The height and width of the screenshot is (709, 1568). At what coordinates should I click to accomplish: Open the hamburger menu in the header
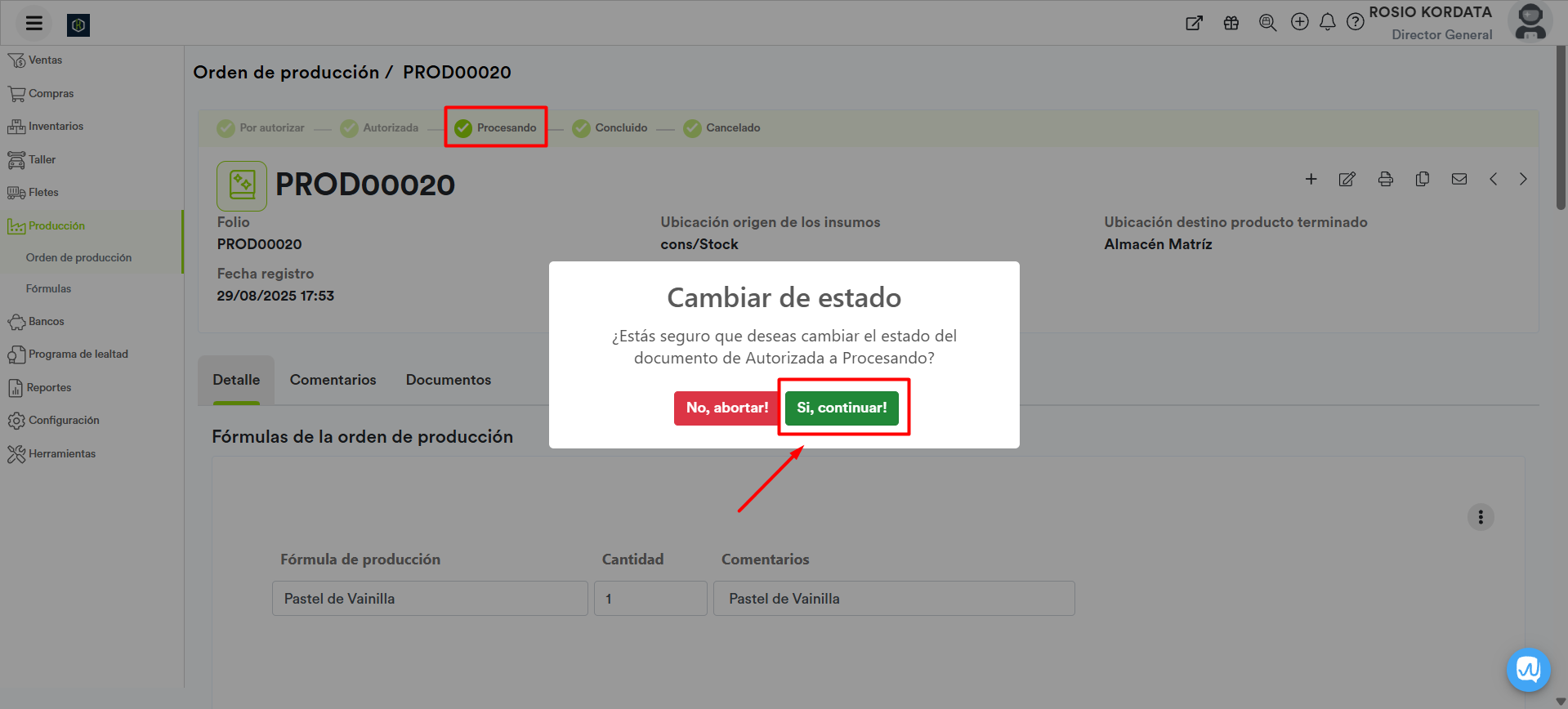coord(34,24)
